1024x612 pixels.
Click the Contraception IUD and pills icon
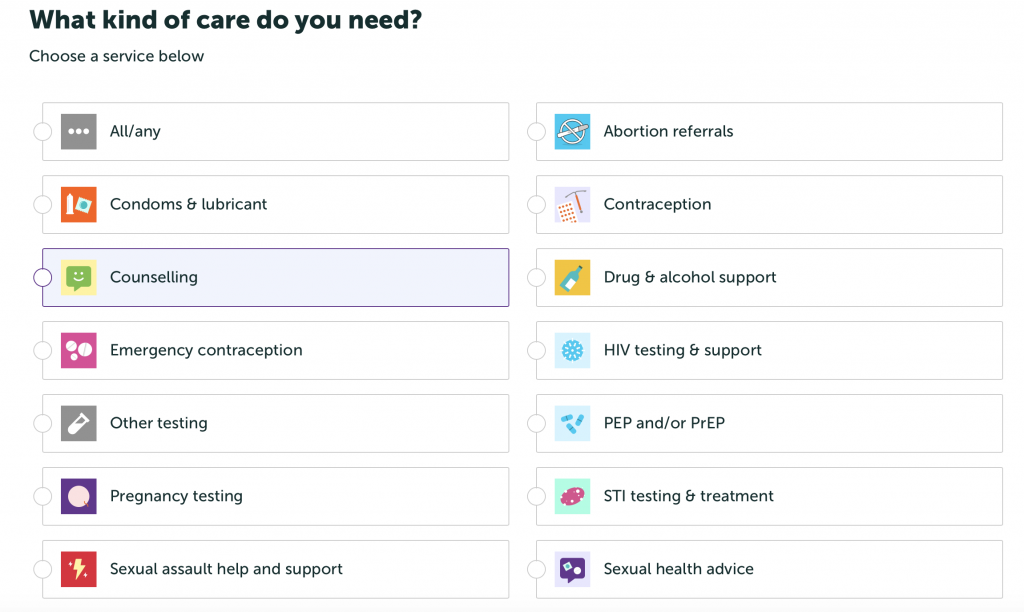(x=572, y=204)
